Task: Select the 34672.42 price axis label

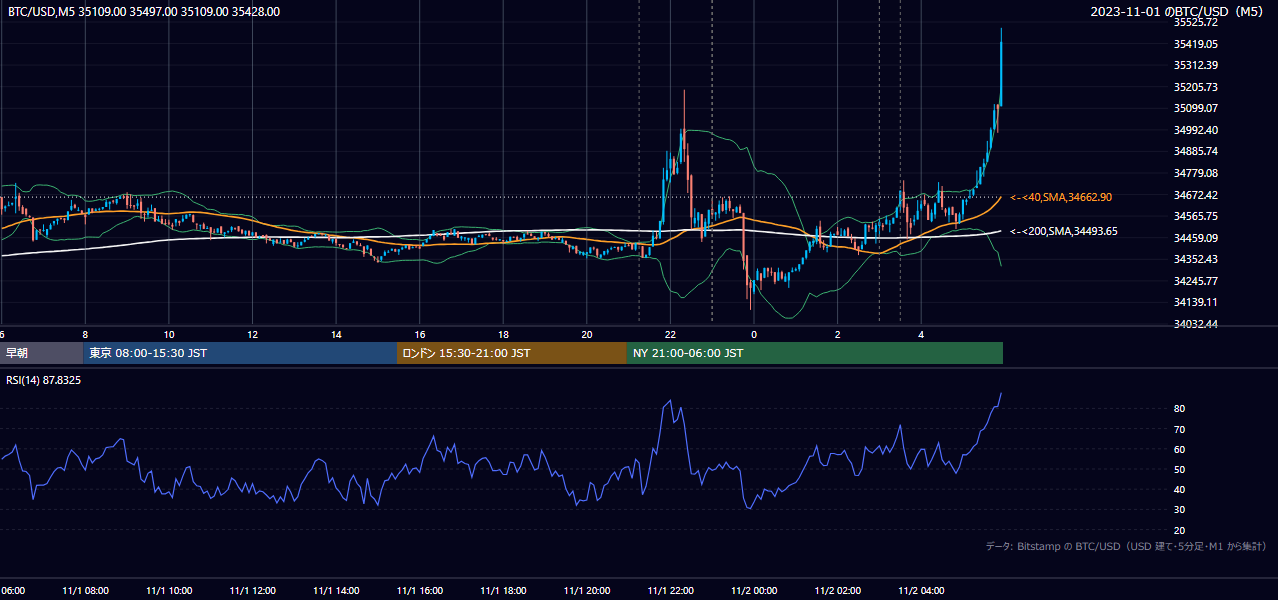Action: pyautogui.click(x=1196, y=195)
